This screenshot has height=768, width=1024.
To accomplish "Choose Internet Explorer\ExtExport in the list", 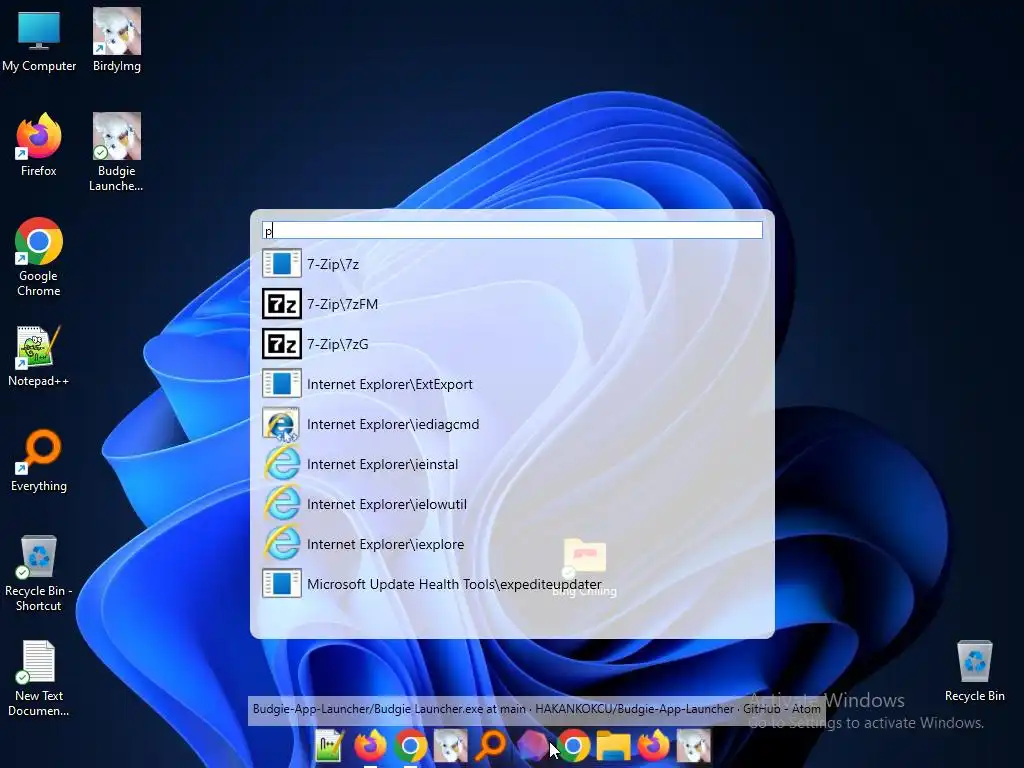I will [512, 384].
